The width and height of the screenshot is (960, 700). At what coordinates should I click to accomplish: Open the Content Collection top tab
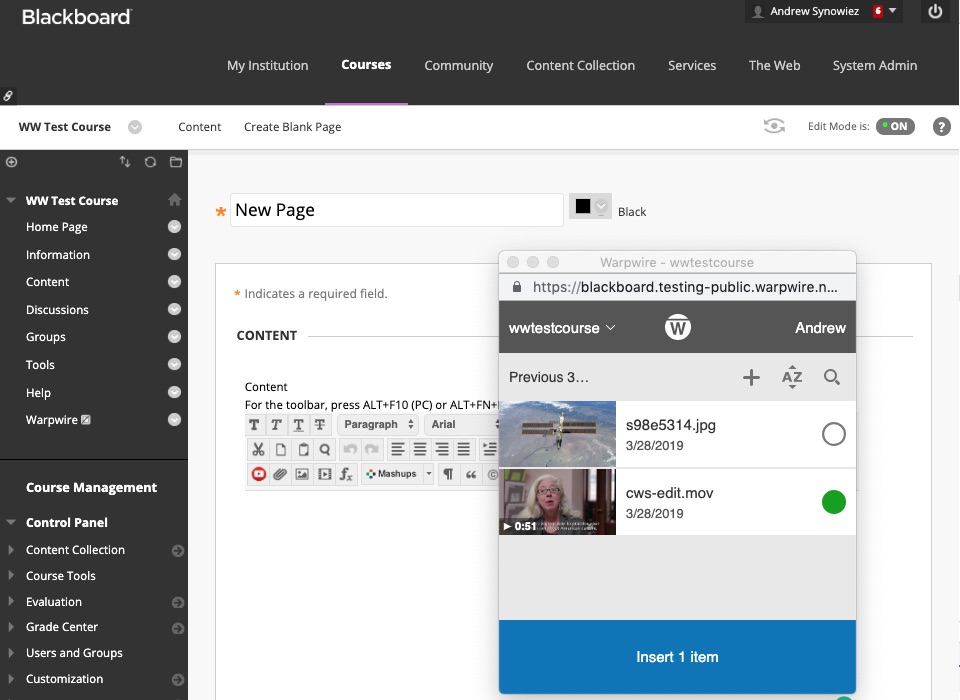click(x=580, y=66)
